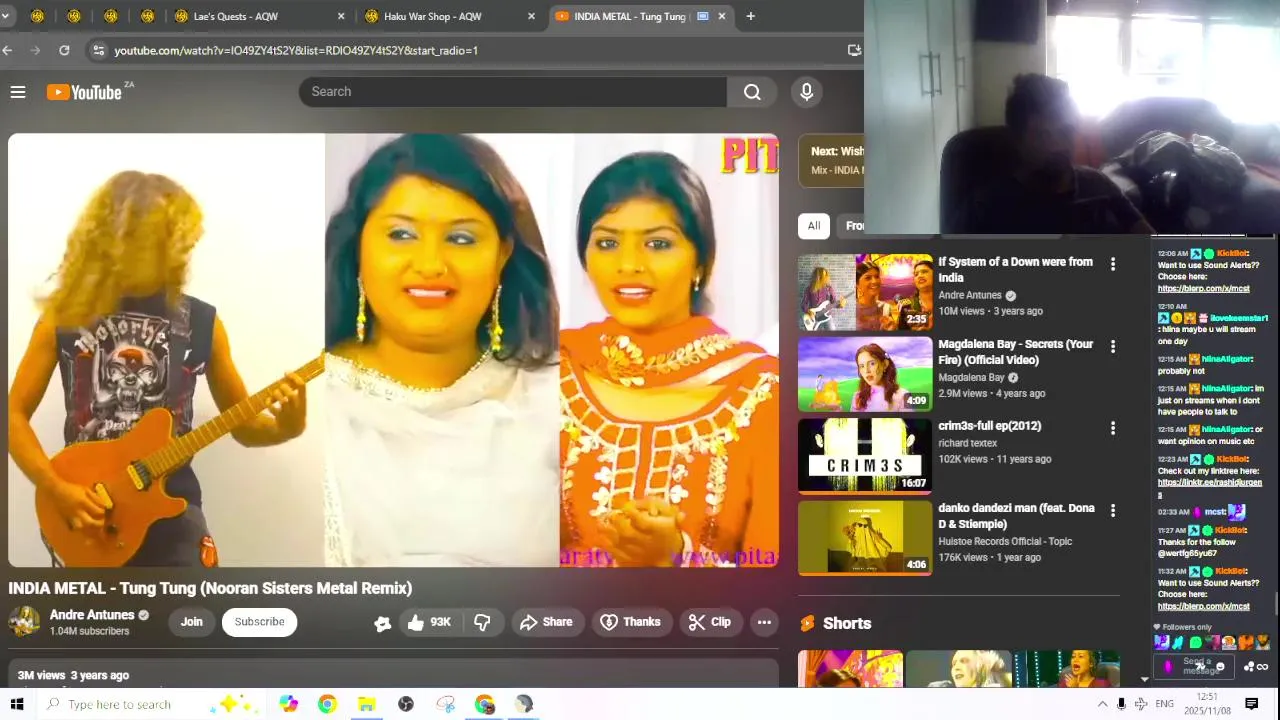Open the Huistoe Records Official - Topic channel

[x=1005, y=542]
